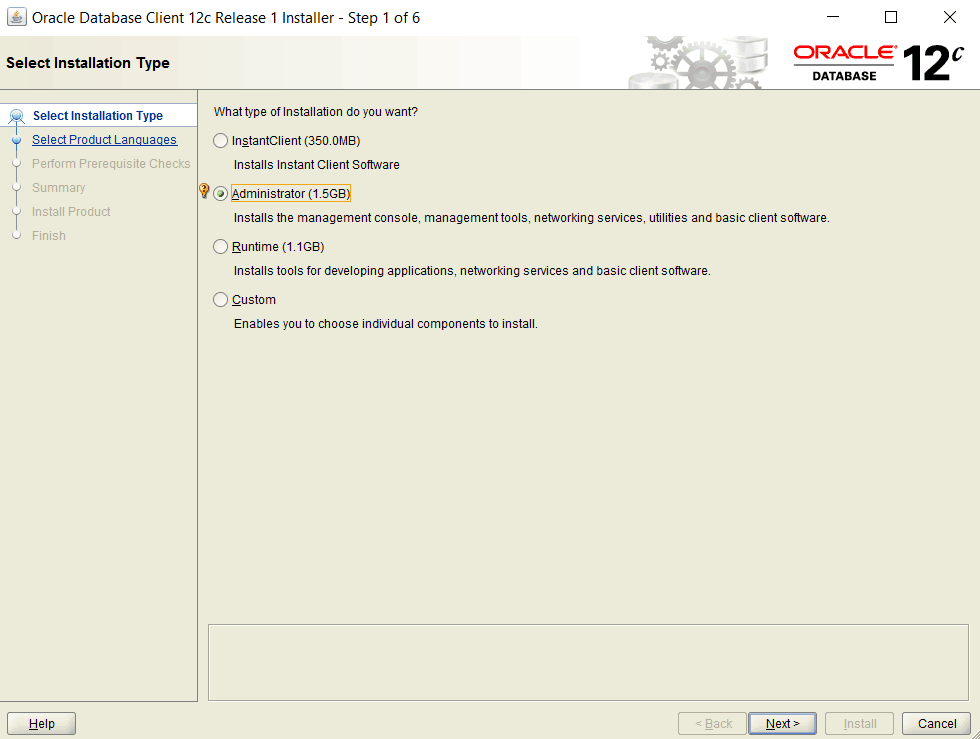Screen dimensions: 980x739
Task: Click 'Enables you to choose individual components' text
Action: [386, 324]
